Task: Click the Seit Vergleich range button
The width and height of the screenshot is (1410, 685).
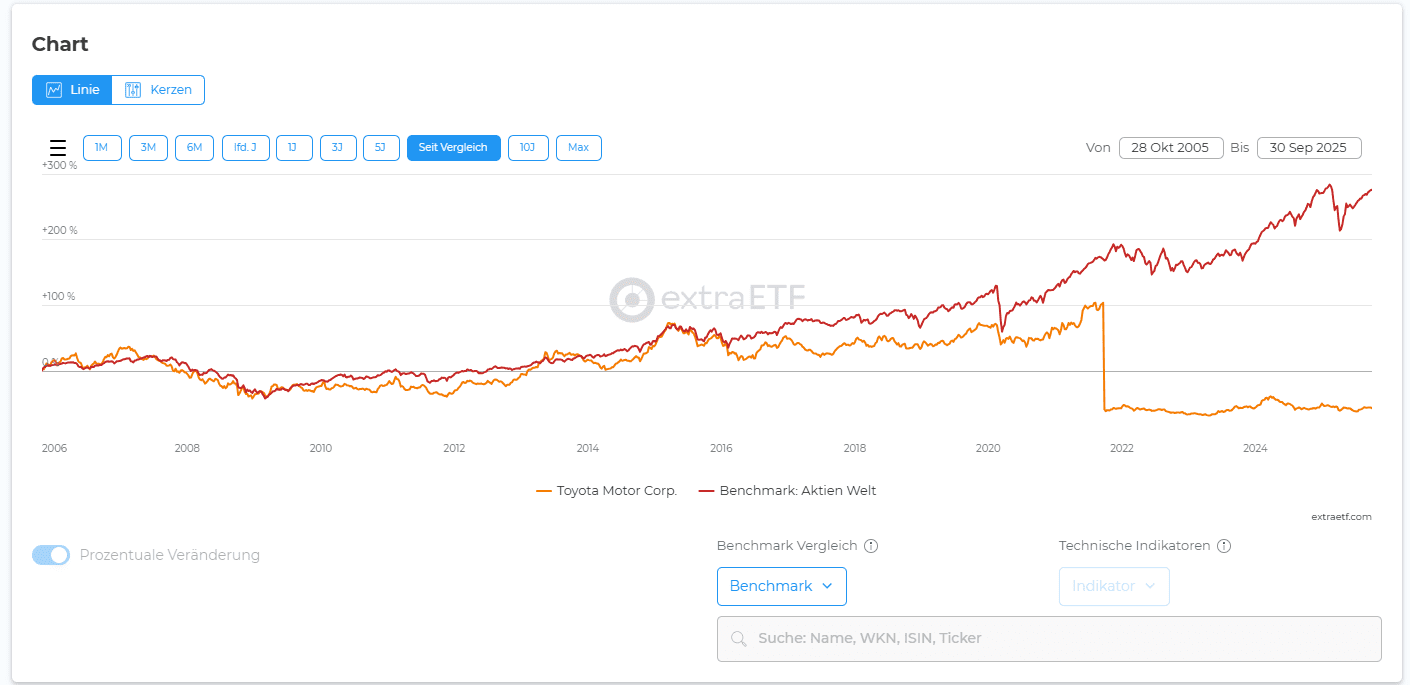Action: point(453,148)
